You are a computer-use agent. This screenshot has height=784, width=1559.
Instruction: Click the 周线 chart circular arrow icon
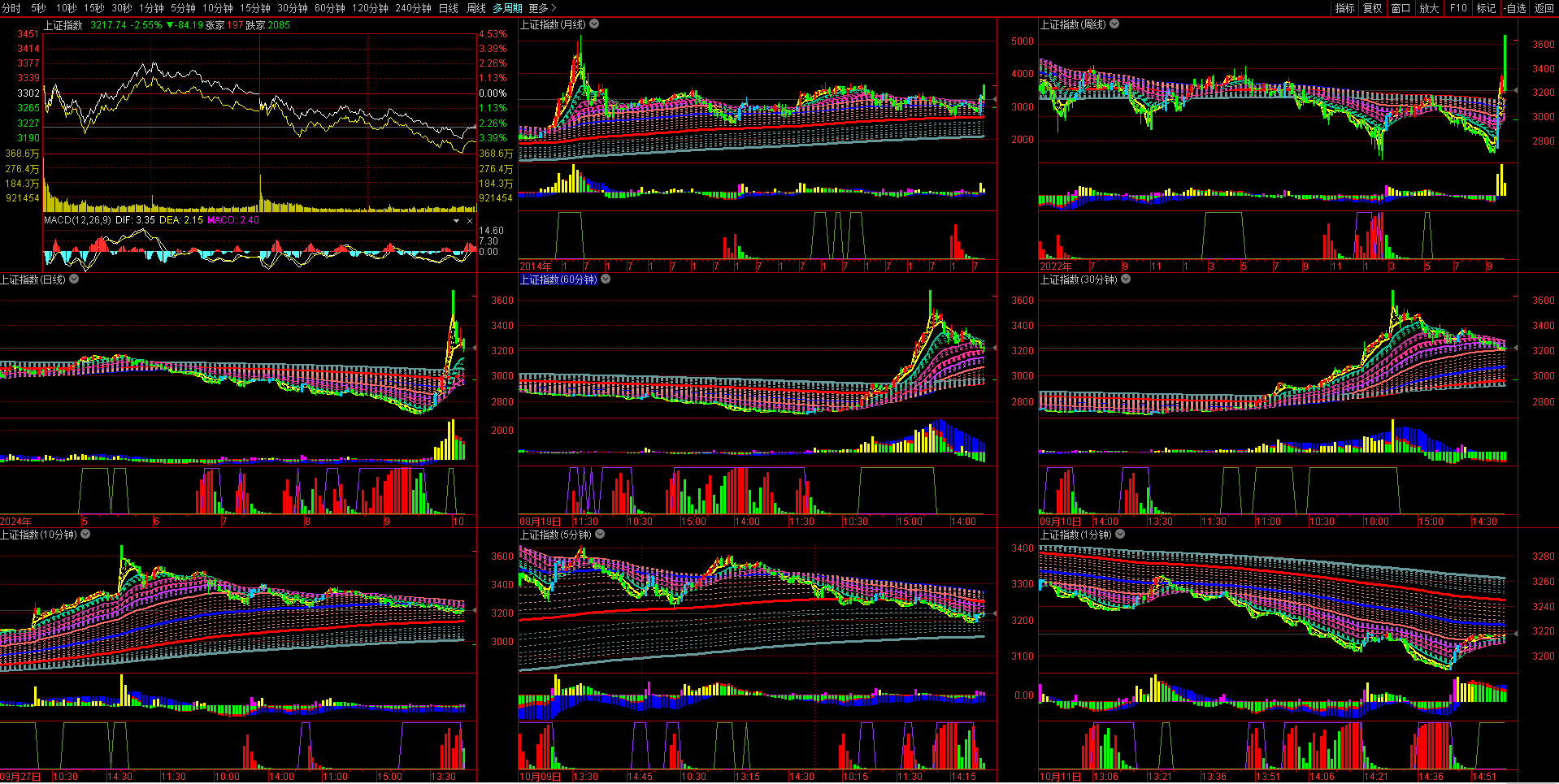[1114, 24]
